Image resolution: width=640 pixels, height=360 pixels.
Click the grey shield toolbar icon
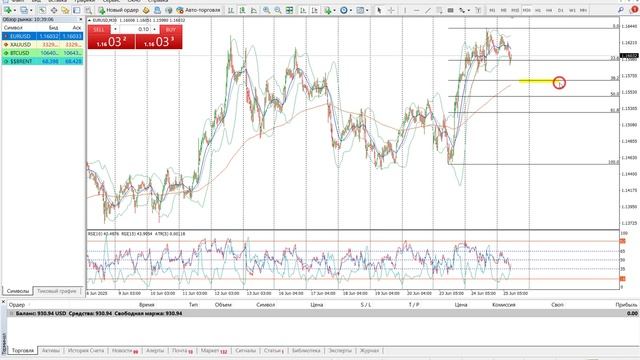[169, 10]
